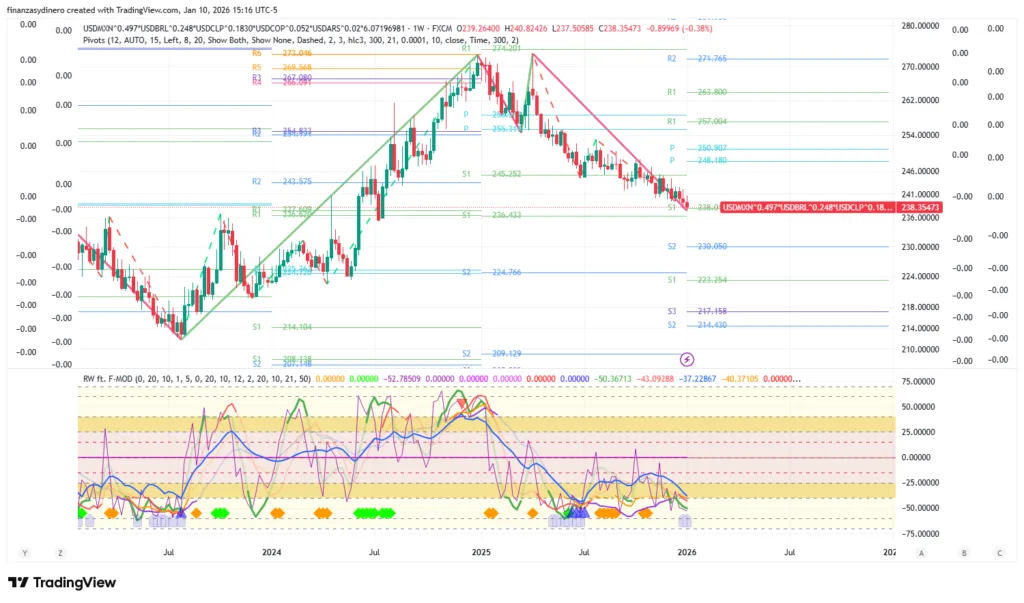The width and height of the screenshot is (1024, 603).
Task: Click the 2024 label on time axis
Action: pyautogui.click(x=272, y=552)
